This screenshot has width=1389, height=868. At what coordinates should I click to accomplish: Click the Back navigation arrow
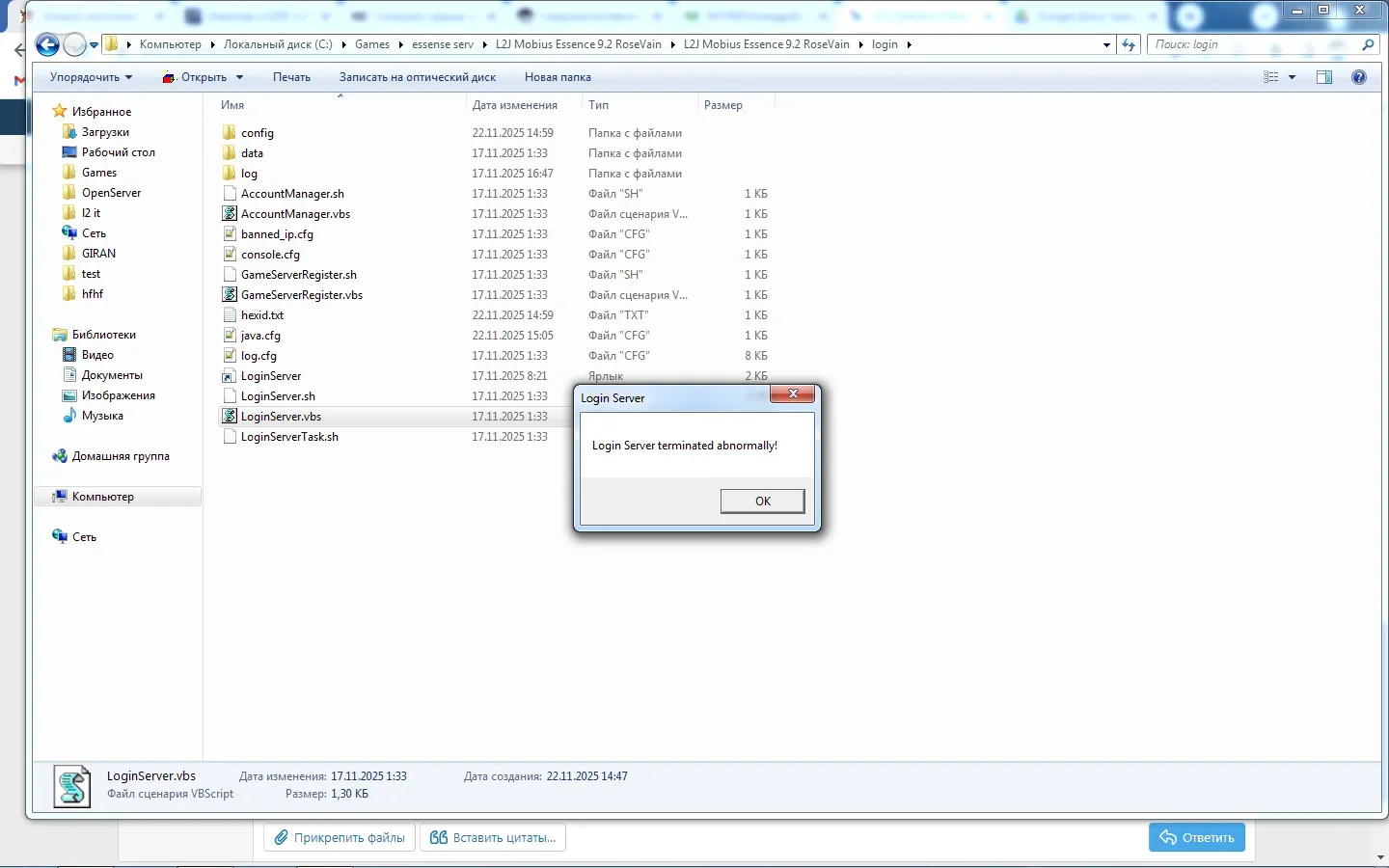point(47,44)
